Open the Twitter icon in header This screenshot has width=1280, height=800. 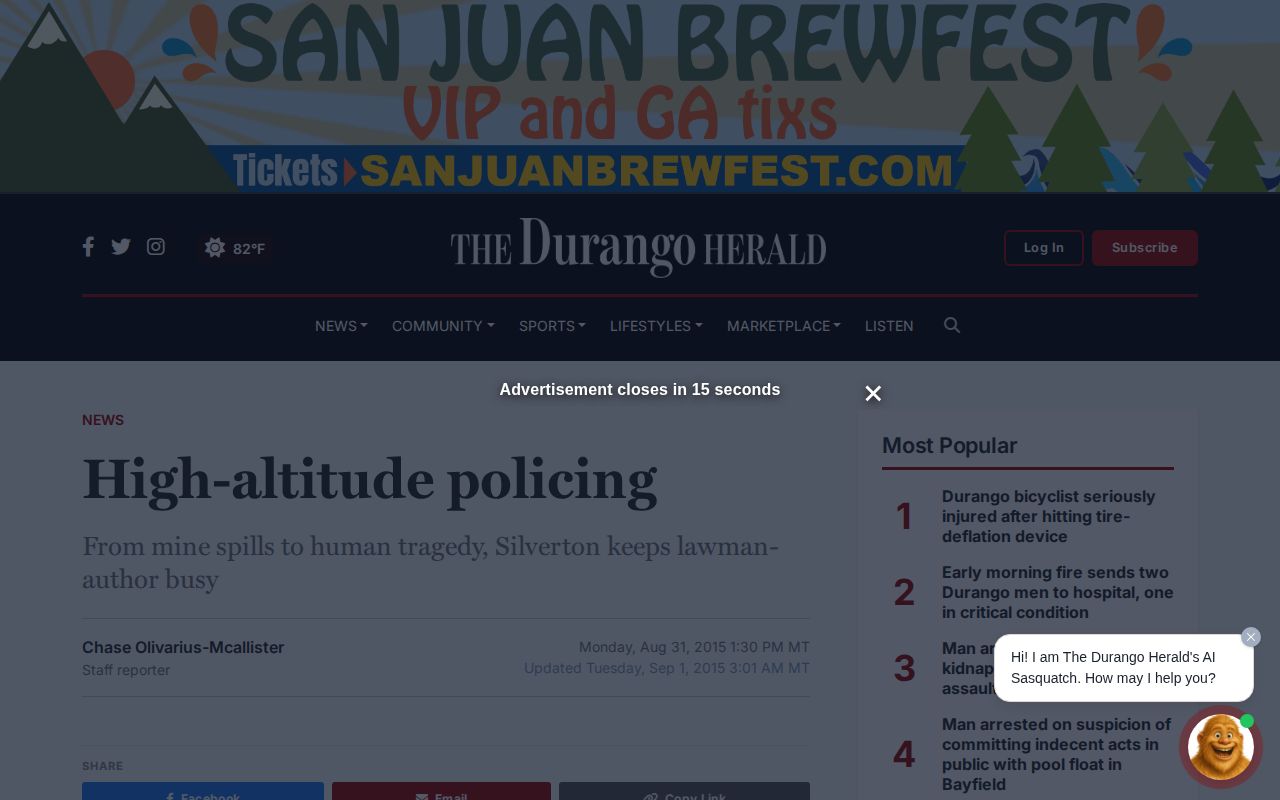click(x=121, y=247)
